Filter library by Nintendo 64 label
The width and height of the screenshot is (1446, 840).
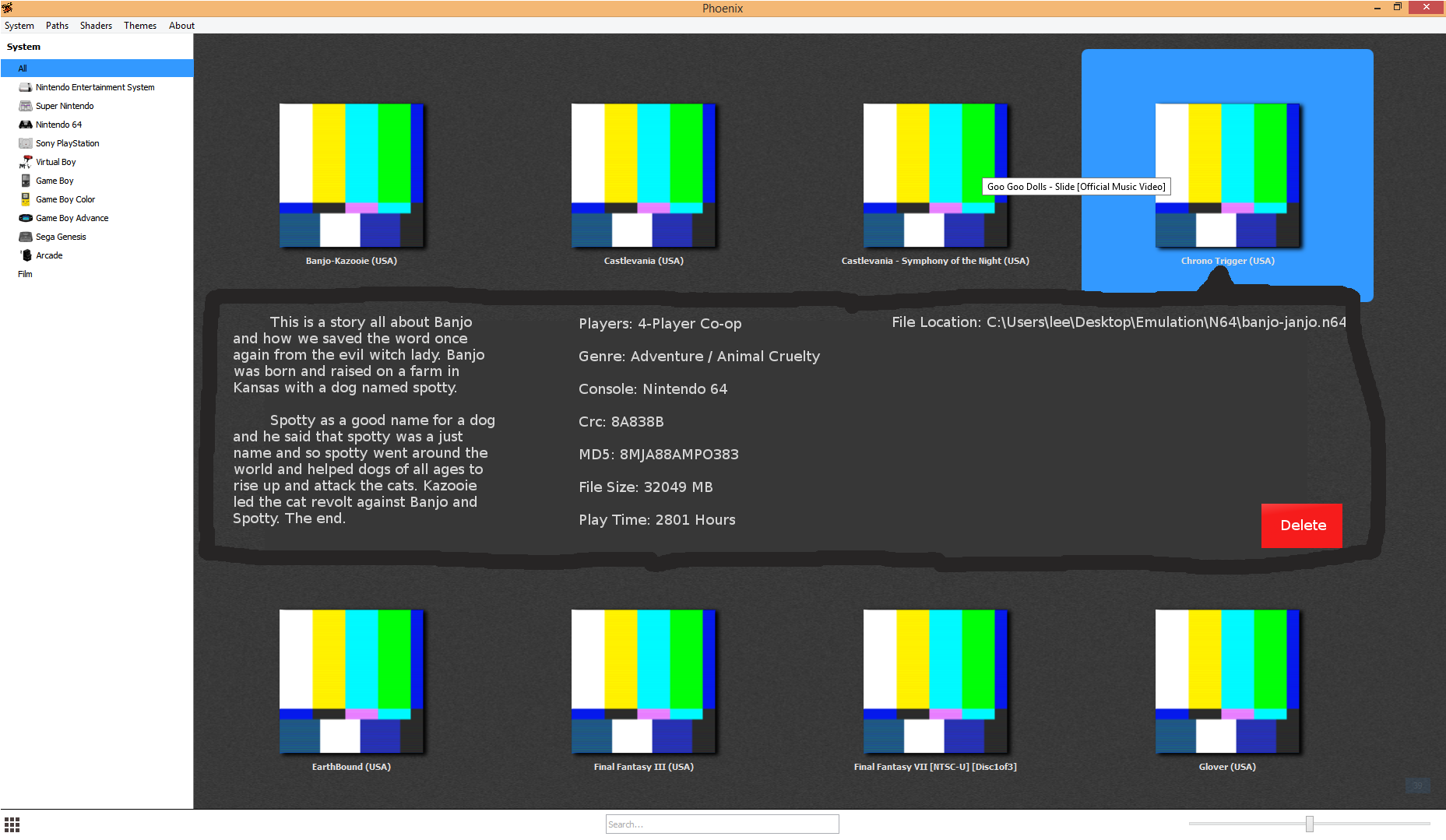[58, 125]
